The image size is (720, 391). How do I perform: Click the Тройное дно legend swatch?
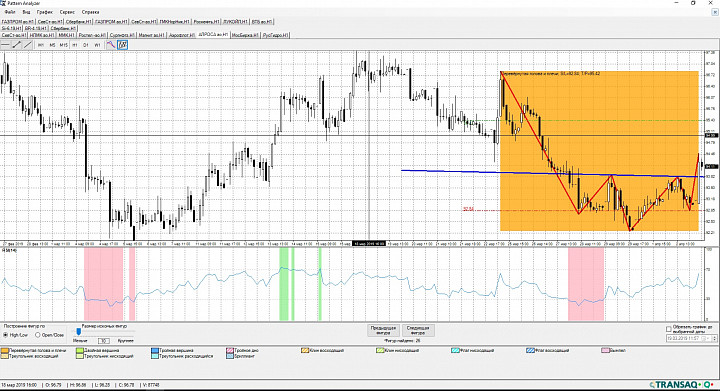(x=230, y=351)
